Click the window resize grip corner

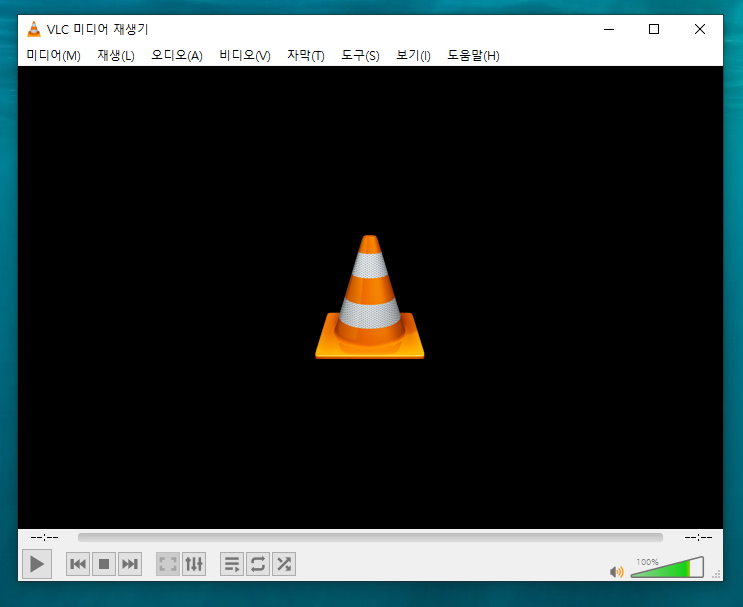tap(717, 574)
